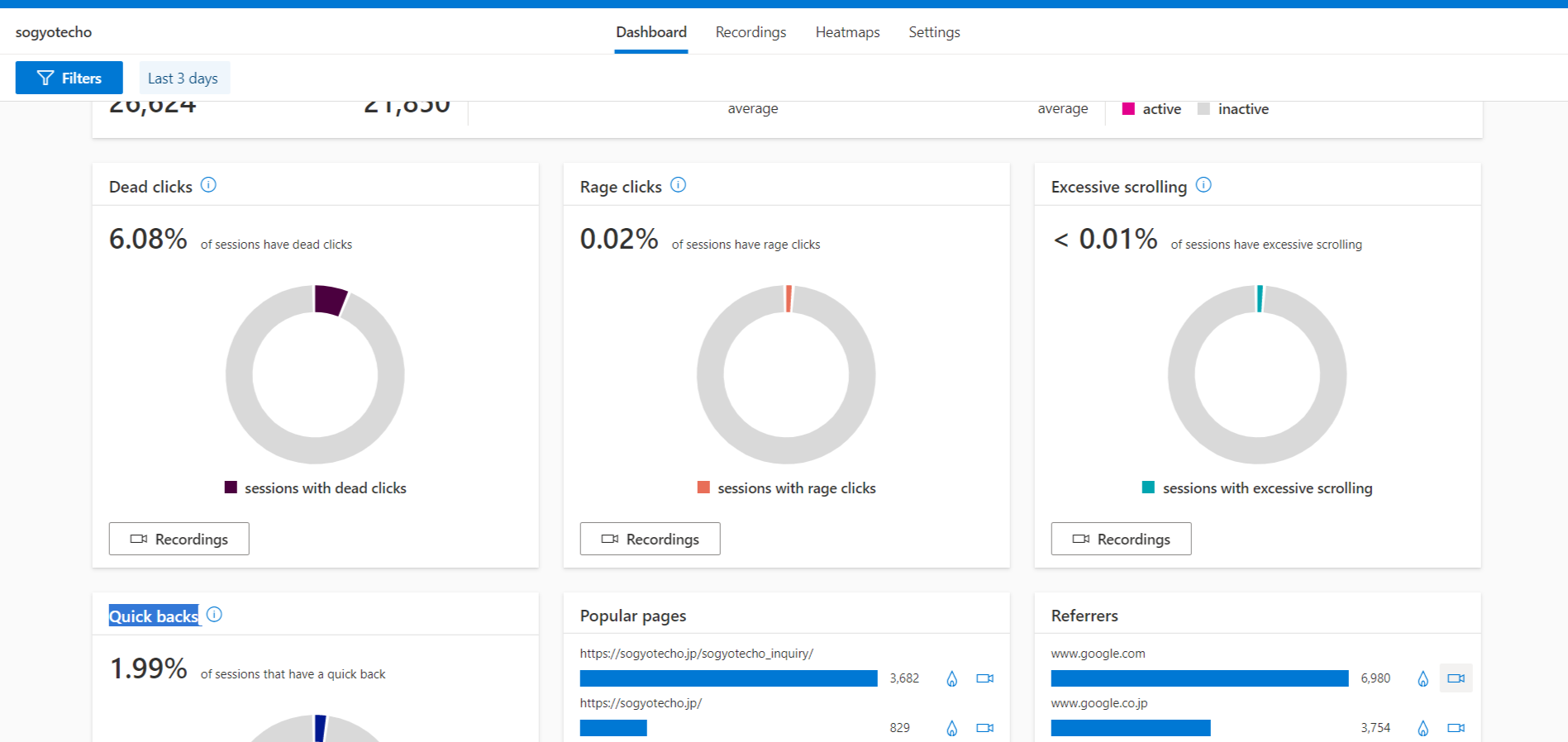Switch to the Heatmaps tab

pos(847,32)
